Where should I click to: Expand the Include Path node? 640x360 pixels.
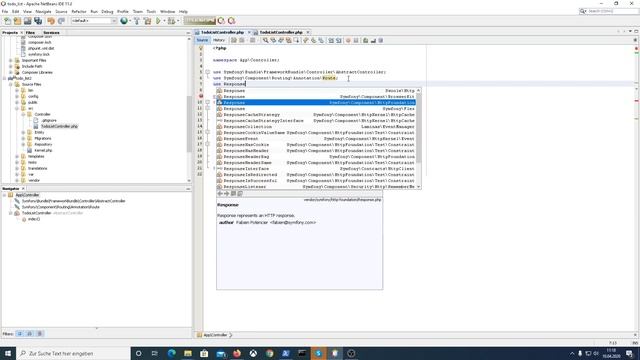coord(11,66)
